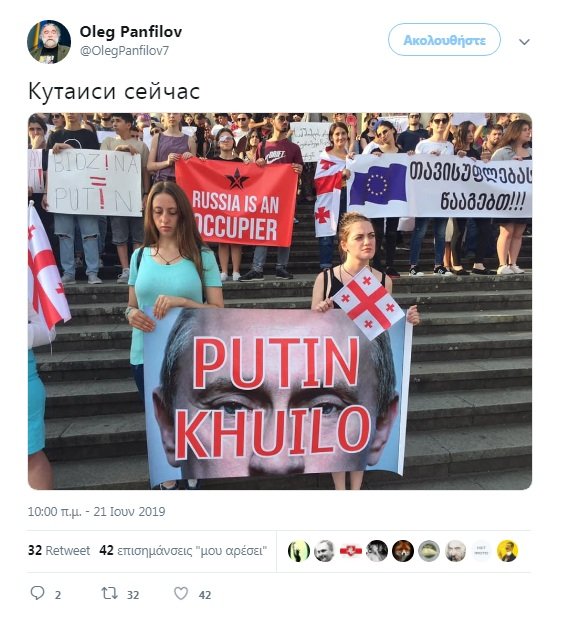Open the red-white flag liker avatar

351,551
